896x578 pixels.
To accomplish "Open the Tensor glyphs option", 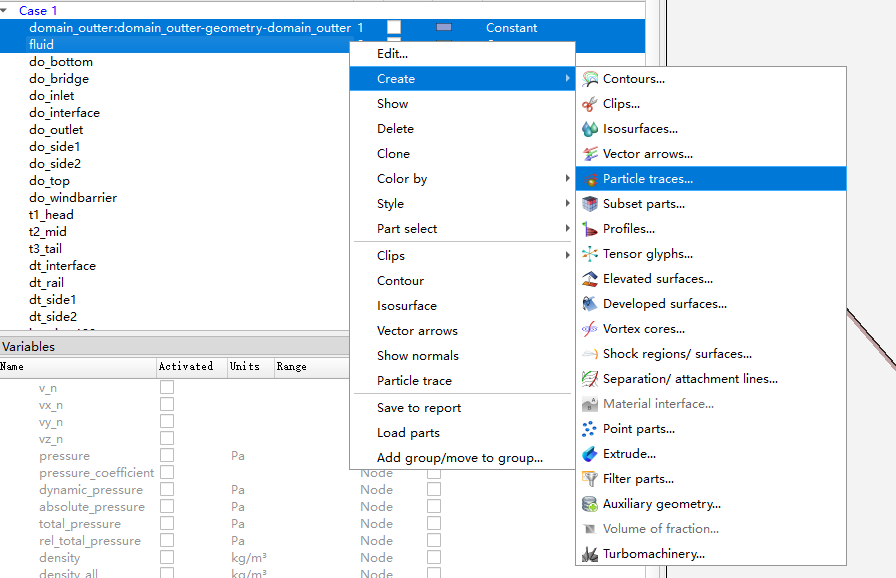I will (647, 254).
